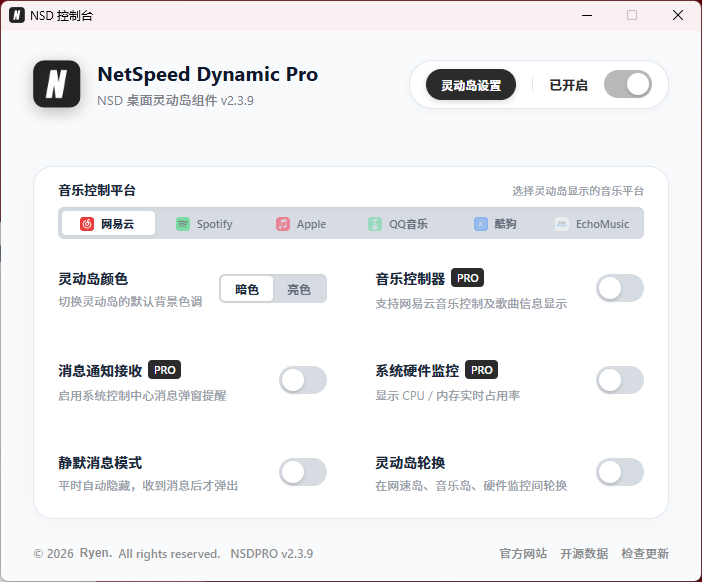Select the QQ音乐 platform tab
Viewport: 702px width, 582px height.
coord(398,223)
